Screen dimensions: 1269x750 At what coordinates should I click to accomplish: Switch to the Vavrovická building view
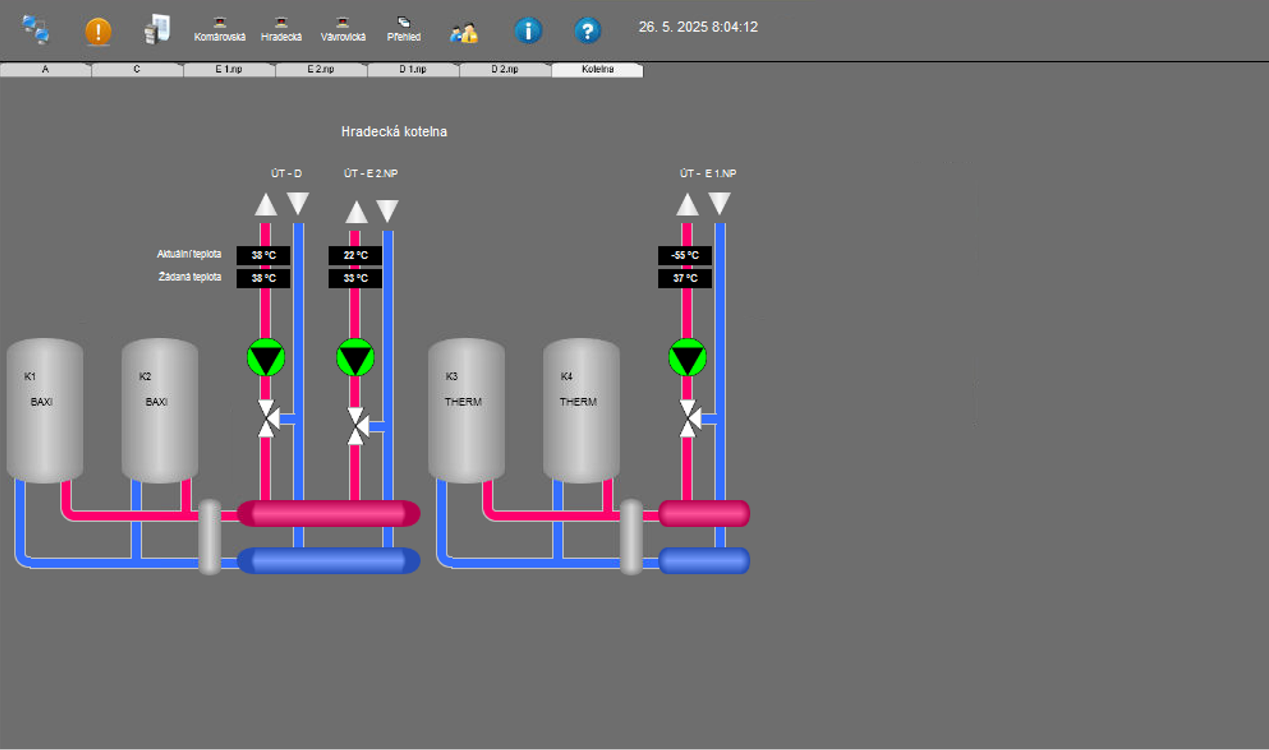(343, 29)
